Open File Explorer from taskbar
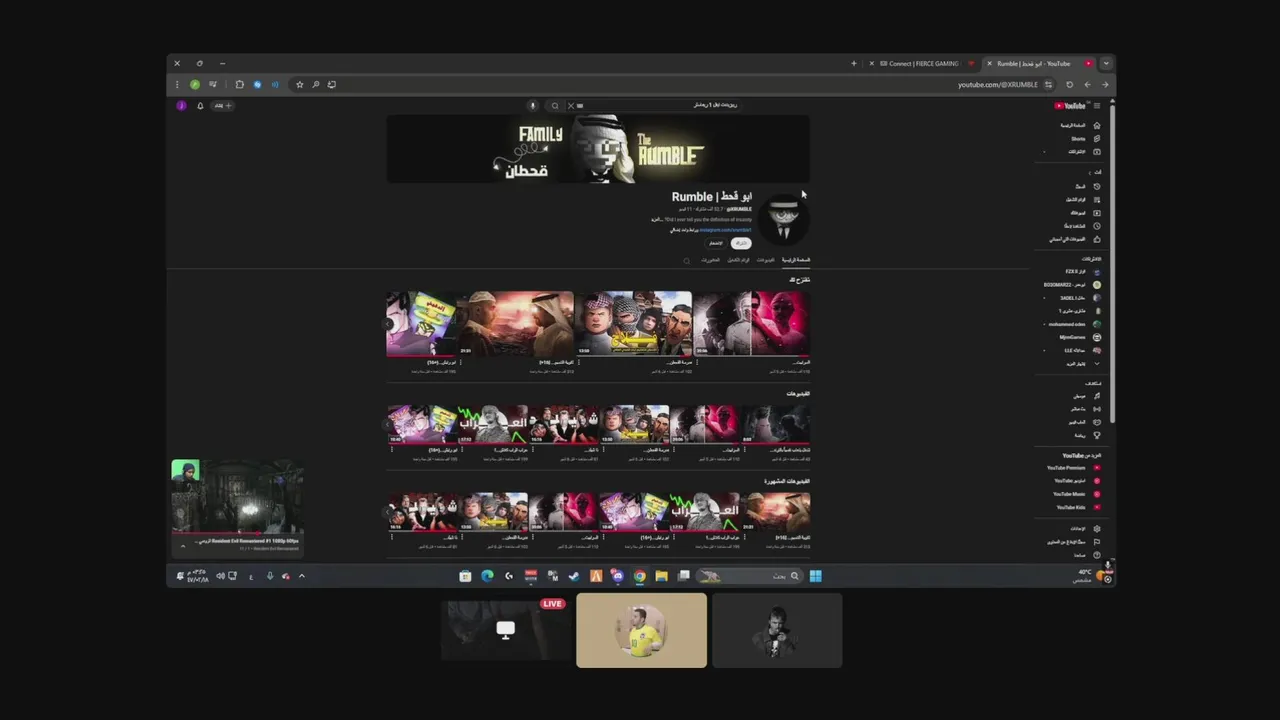This screenshot has width=1280, height=720. pos(662,576)
